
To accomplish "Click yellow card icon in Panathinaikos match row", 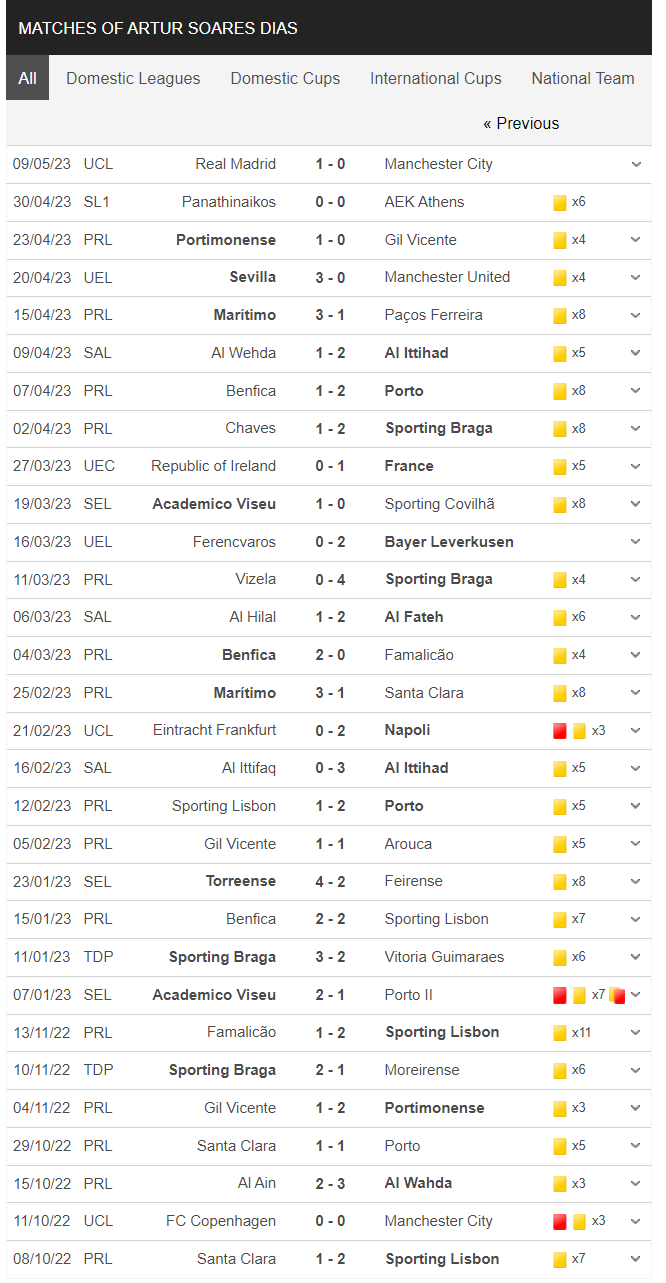I will click(x=560, y=202).
